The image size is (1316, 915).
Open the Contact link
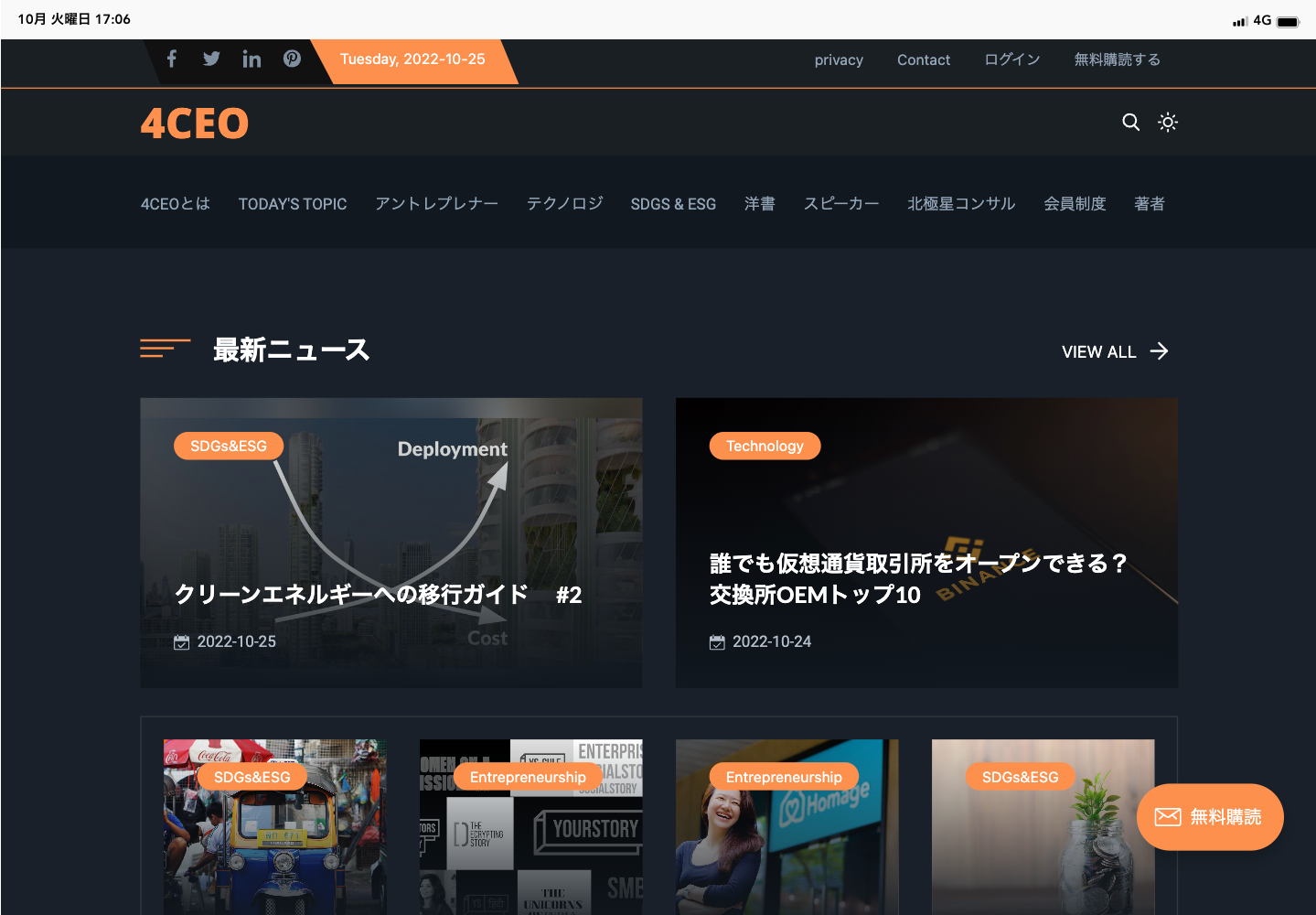tap(924, 59)
